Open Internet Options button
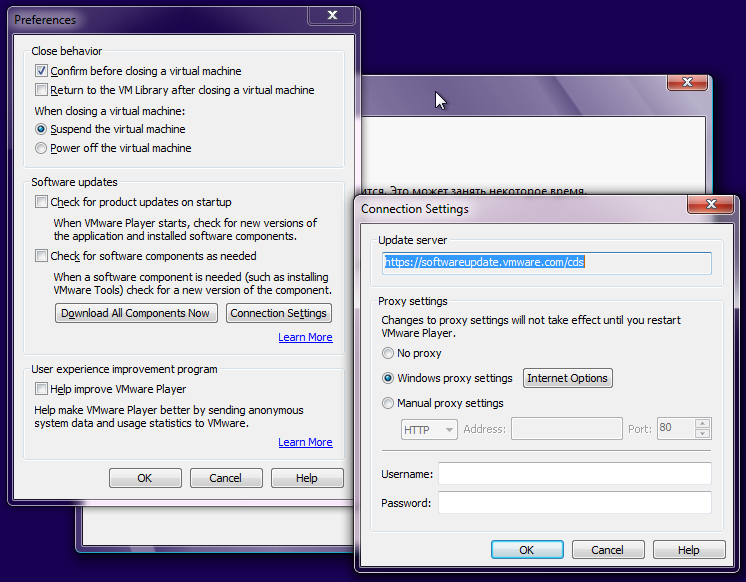Image resolution: width=746 pixels, height=582 pixels. [568, 378]
